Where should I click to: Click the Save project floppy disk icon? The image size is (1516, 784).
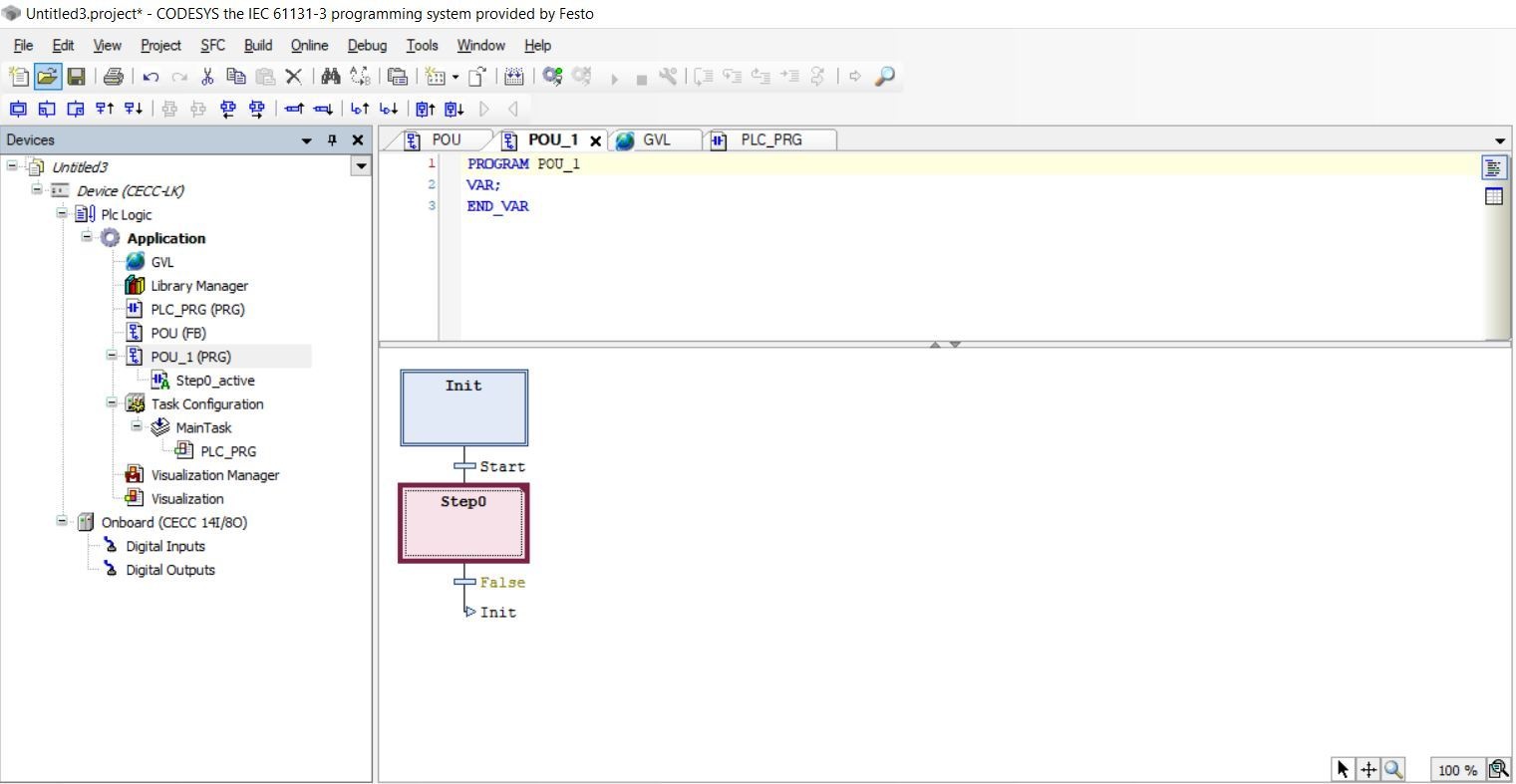point(76,77)
